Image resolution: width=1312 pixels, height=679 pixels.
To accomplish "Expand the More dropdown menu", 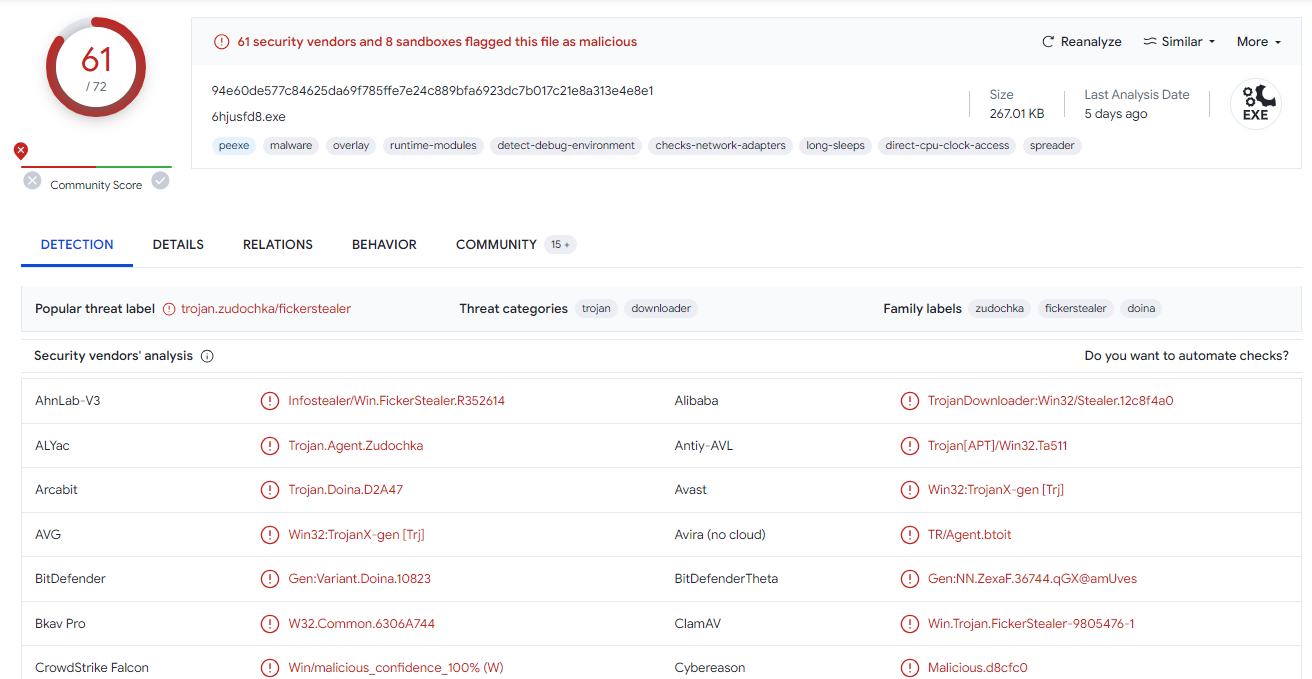I will coord(1259,42).
